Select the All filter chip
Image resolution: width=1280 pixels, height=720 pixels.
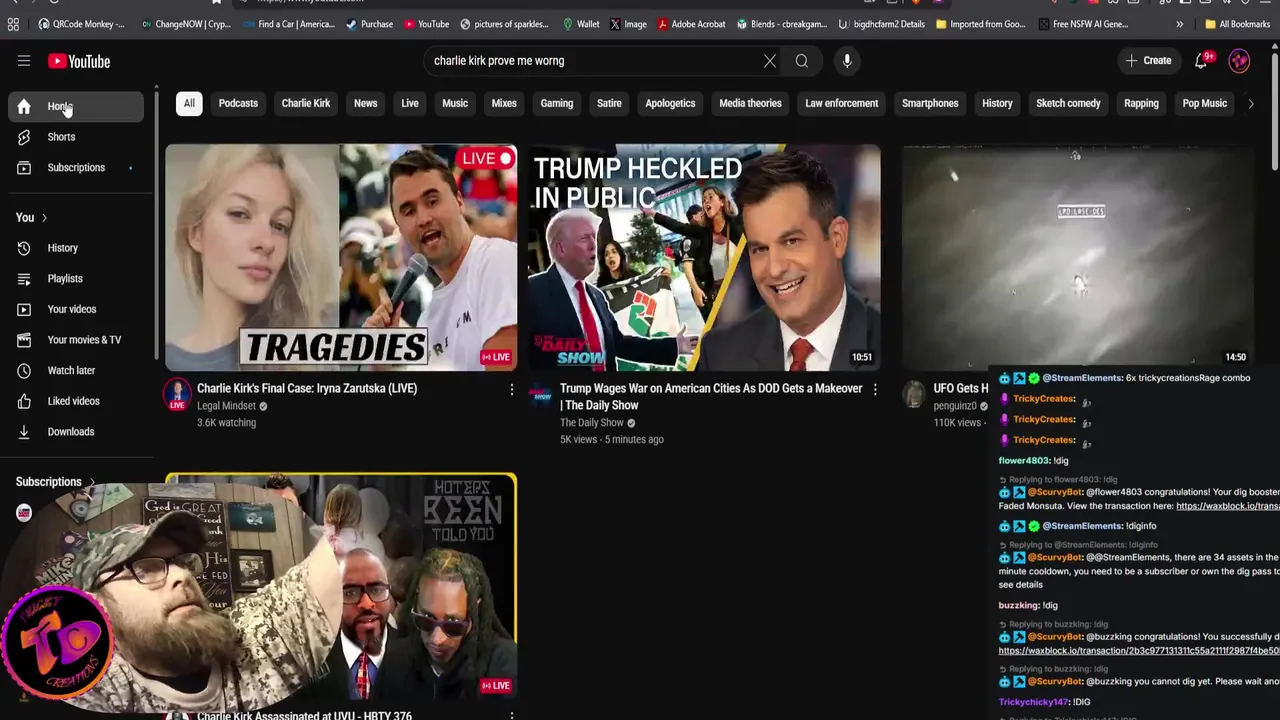[189, 103]
